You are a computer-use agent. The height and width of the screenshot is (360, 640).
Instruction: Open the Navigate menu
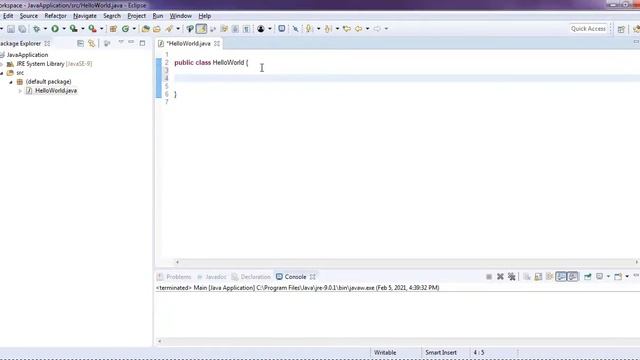[85, 16]
